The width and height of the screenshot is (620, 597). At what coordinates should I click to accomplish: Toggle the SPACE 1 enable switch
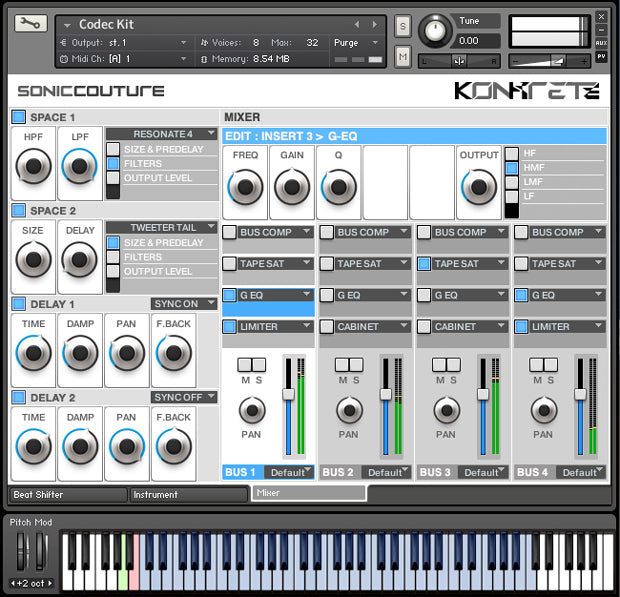pos(18,117)
